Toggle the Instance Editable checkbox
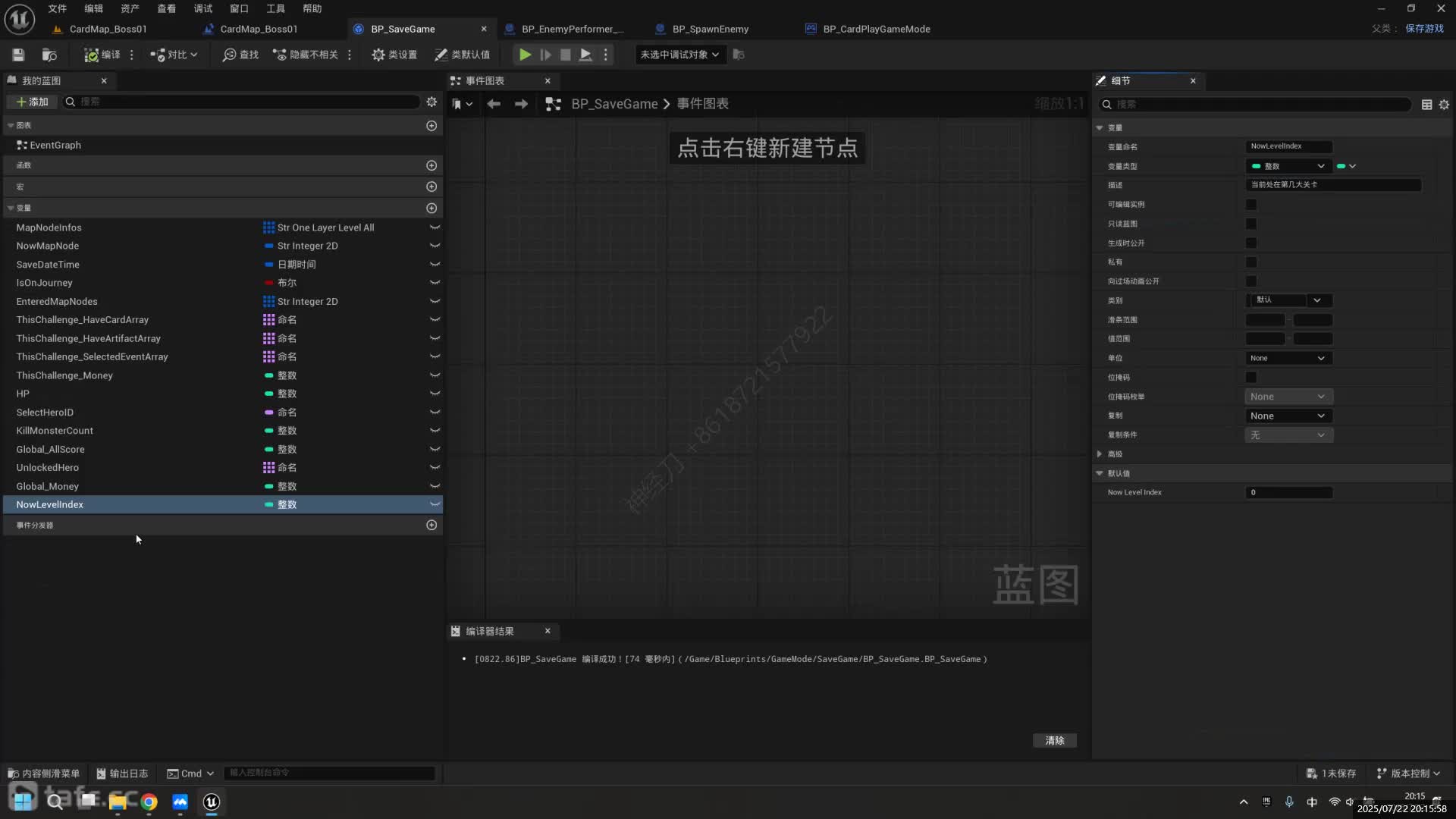Image resolution: width=1456 pixels, height=819 pixels. (x=1251, y=205)
